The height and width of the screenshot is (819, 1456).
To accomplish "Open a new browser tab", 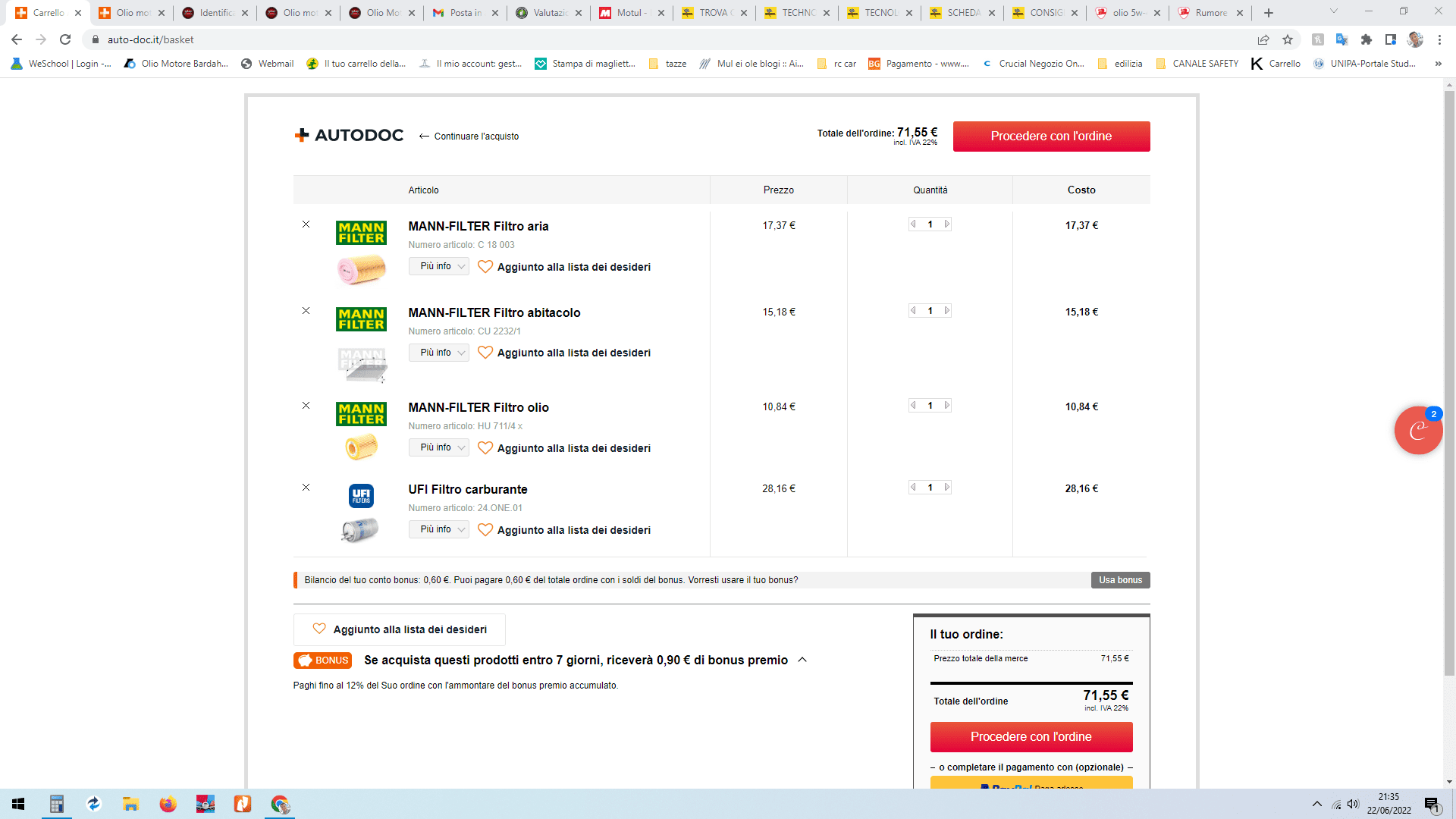I will [x=1269, y=13].
